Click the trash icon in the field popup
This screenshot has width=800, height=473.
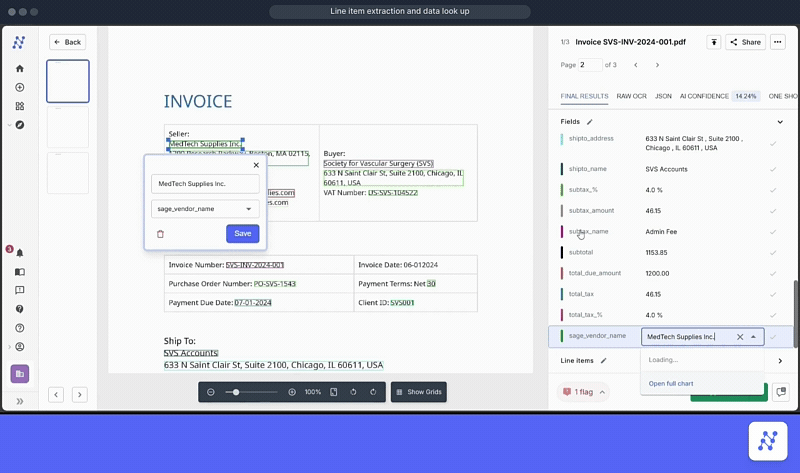point(160,234)
